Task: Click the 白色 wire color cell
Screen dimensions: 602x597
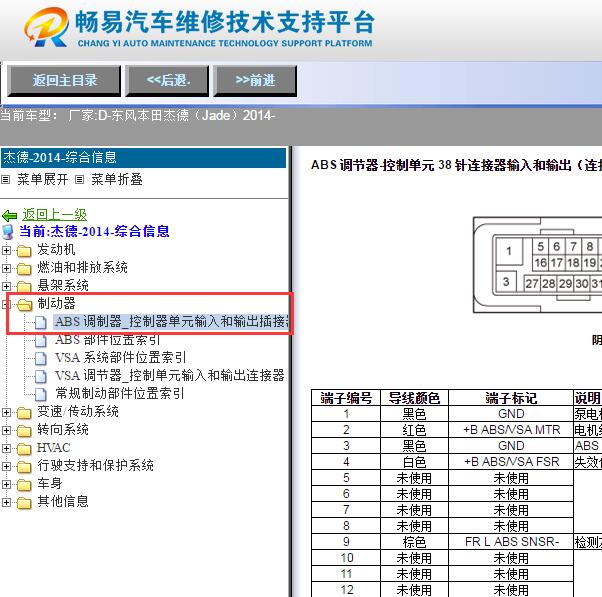Action: click(414, 462)
